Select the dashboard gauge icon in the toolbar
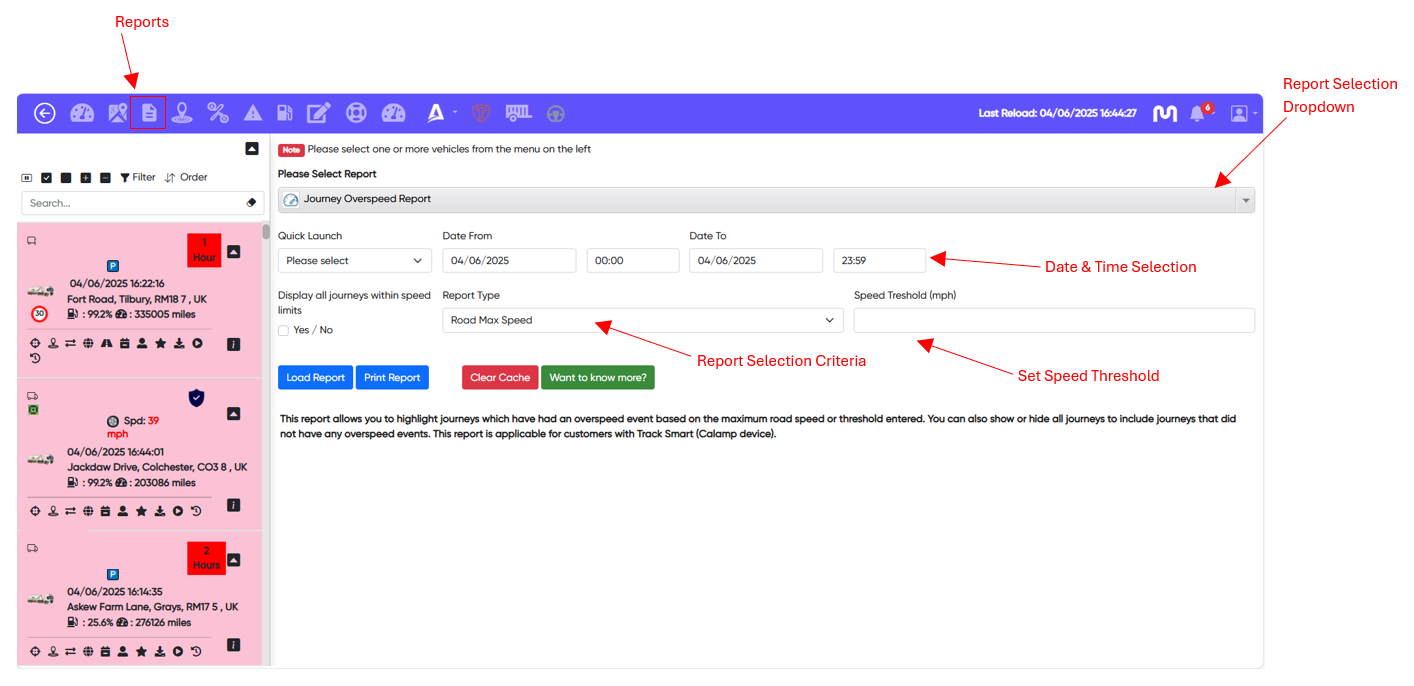The width and height of the screenshot is (1414, 686). pos(81,113)
